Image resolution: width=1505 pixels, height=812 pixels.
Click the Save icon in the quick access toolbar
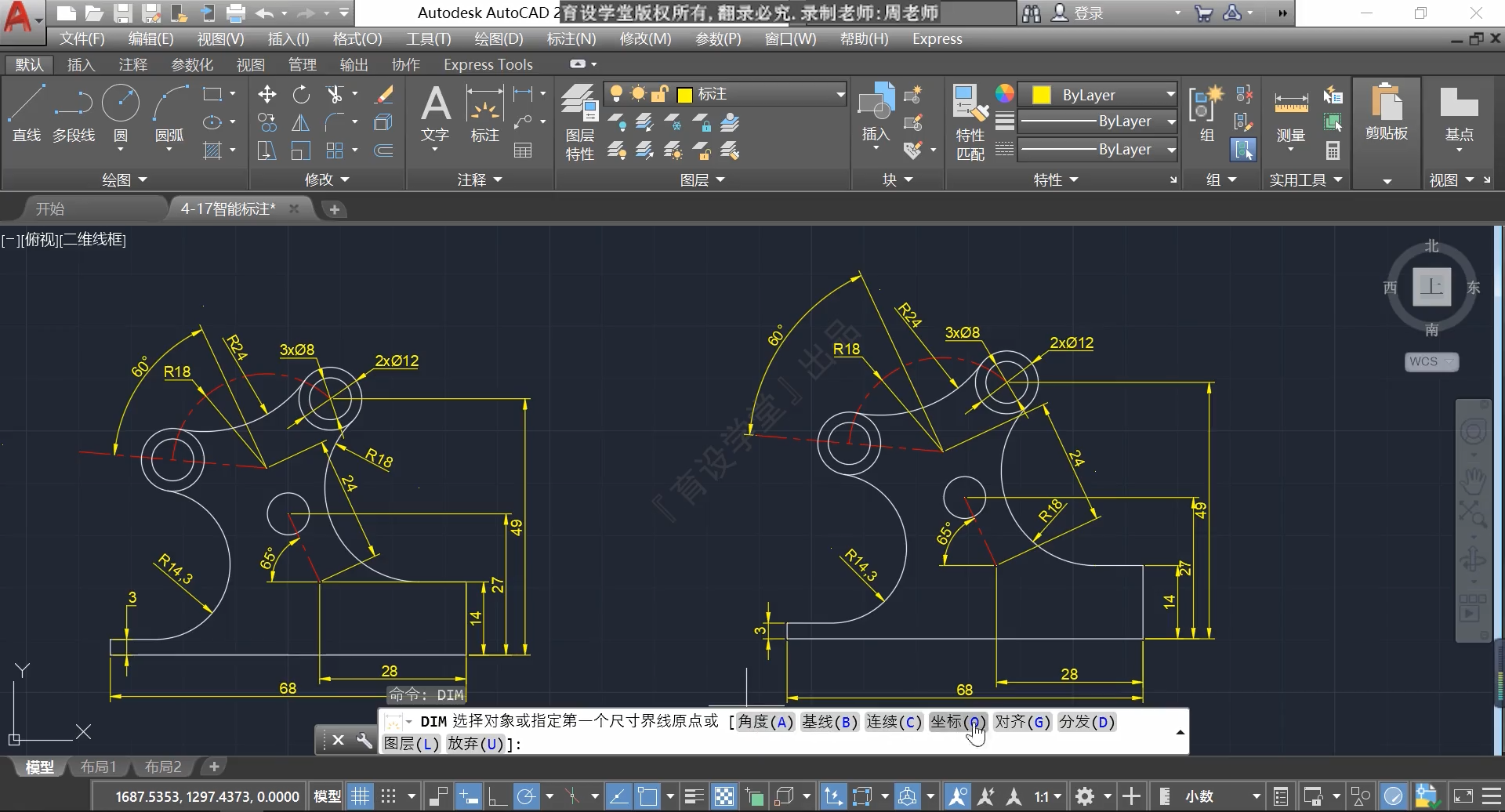pos(122,13)
